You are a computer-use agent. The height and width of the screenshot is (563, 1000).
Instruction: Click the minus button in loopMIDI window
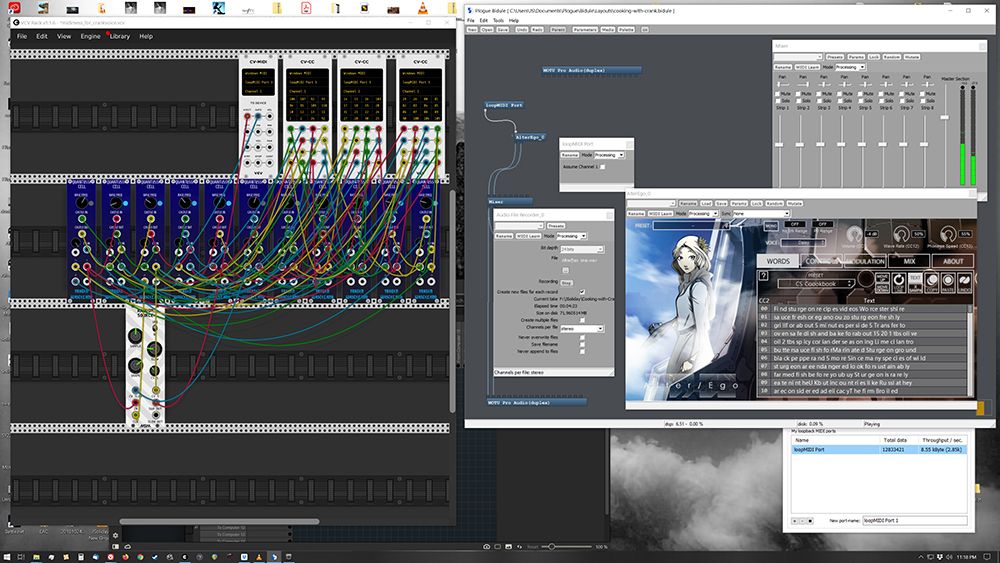click(802, 521)
